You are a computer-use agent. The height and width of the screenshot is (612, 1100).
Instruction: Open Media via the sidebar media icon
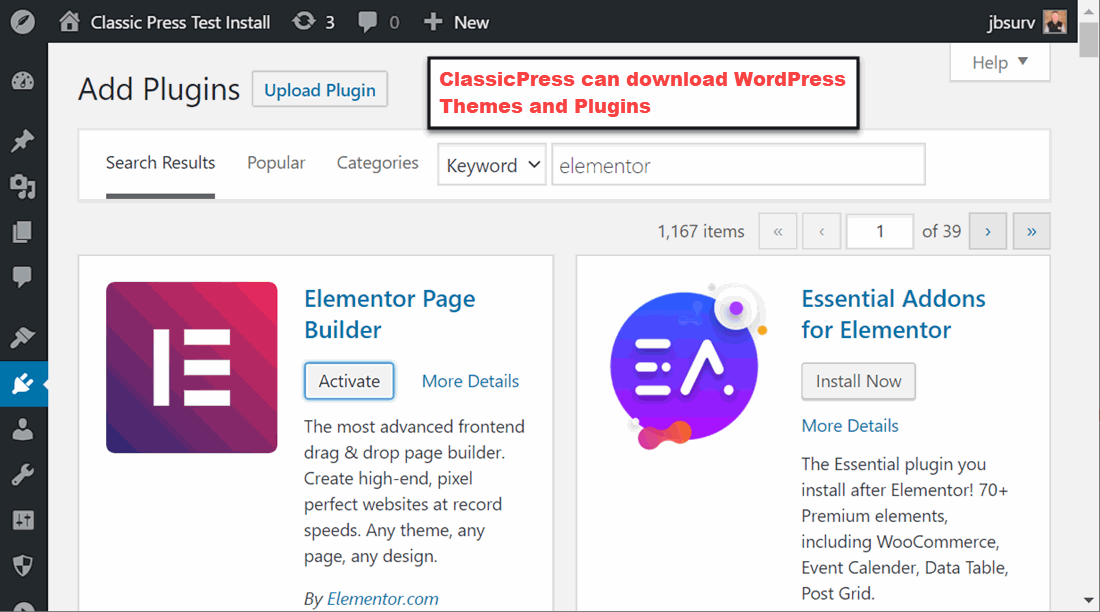[x=22, y=186]
